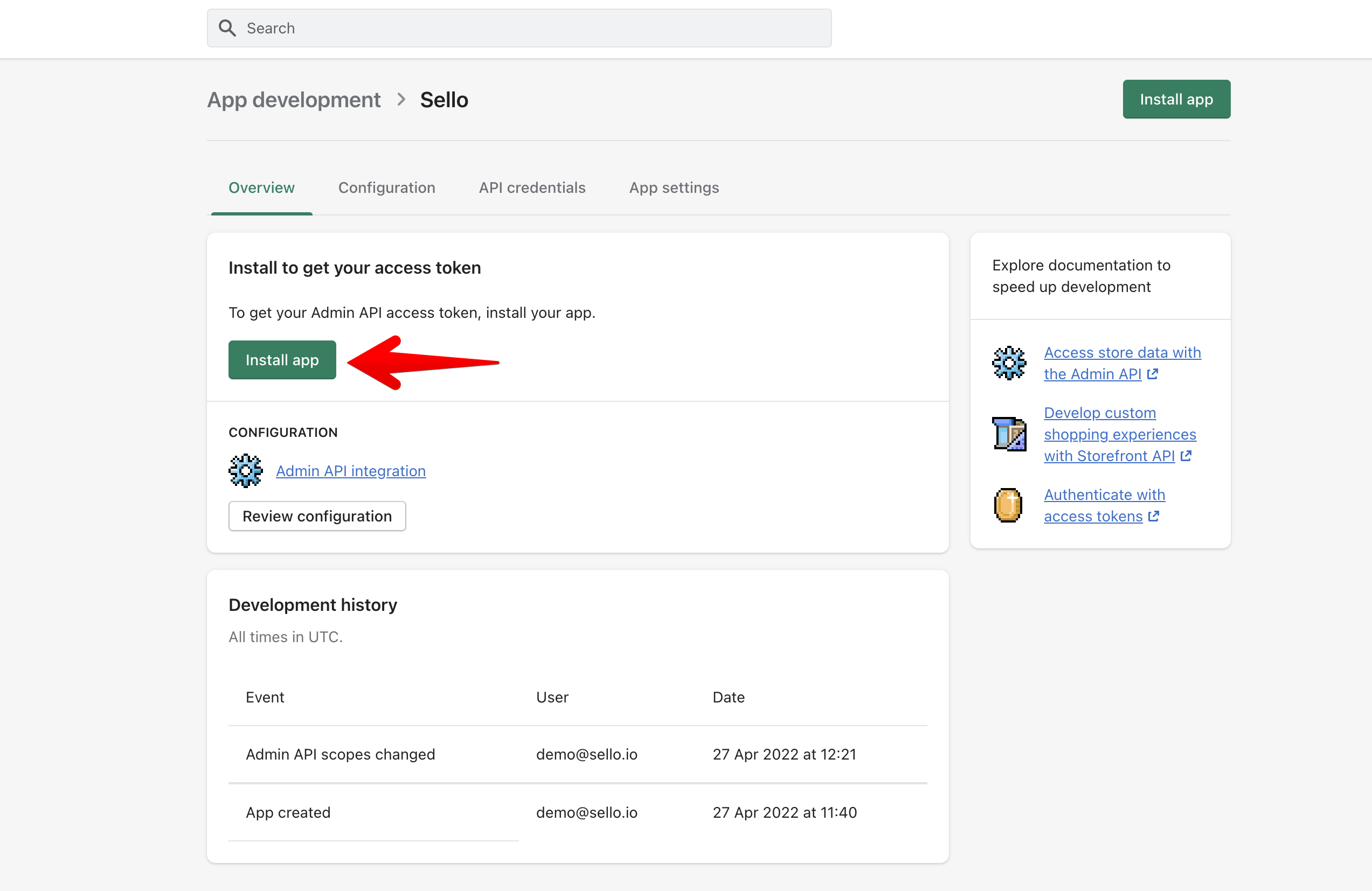Click 'Explore documentation to speed up development' heading
This screenshot has width=1372, height=891.
(1081, 276)
